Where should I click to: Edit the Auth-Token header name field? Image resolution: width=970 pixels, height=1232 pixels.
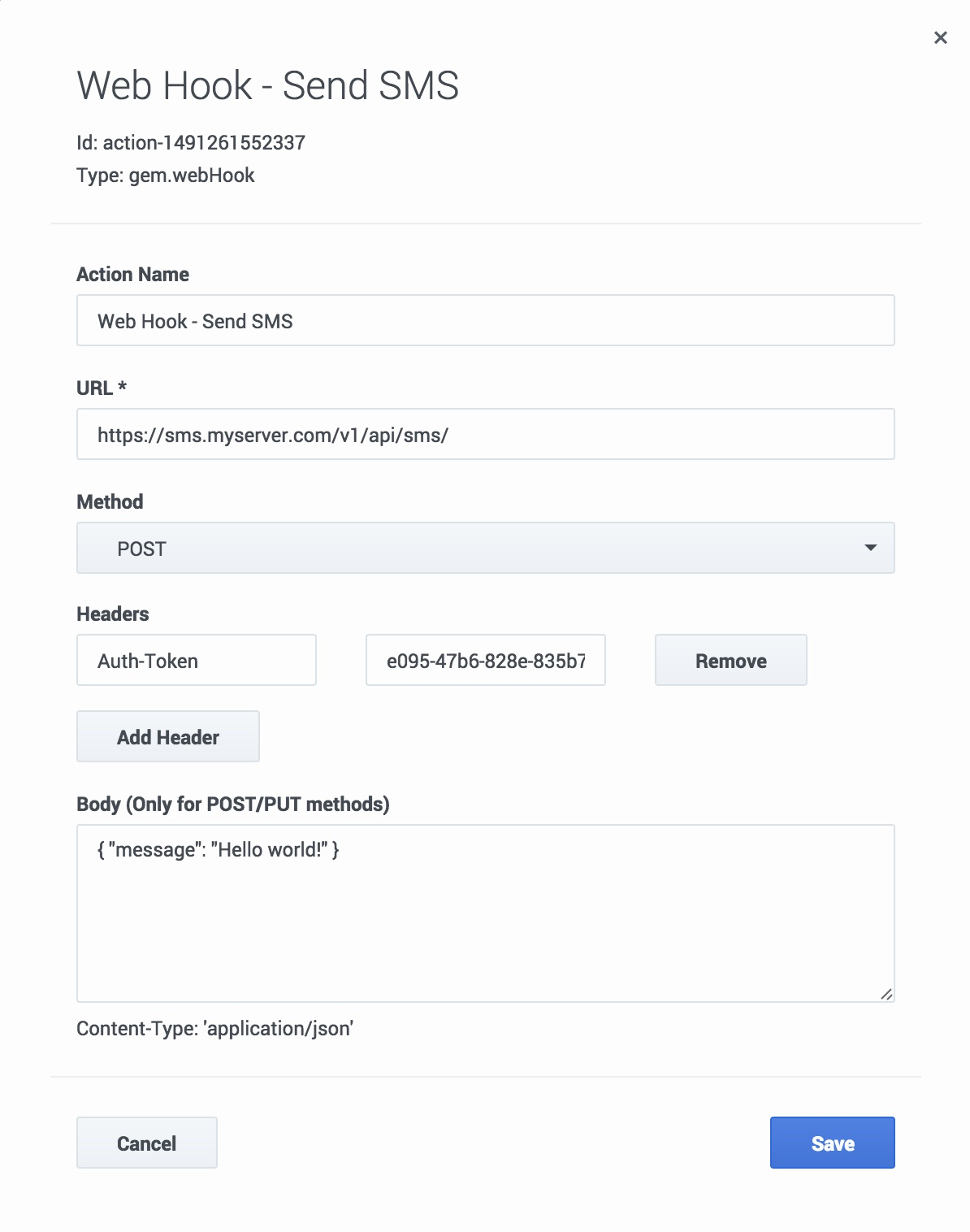196,661
